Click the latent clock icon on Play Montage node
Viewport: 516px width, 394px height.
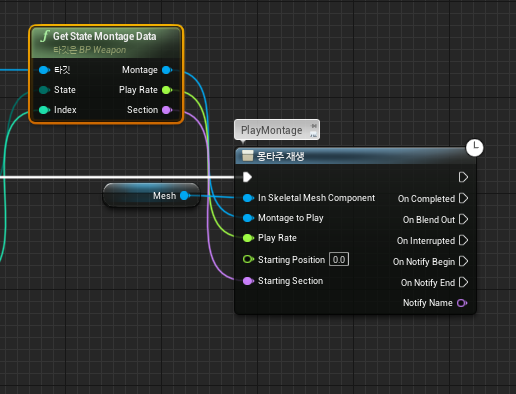pyautogui.click(x=475, y=148)
